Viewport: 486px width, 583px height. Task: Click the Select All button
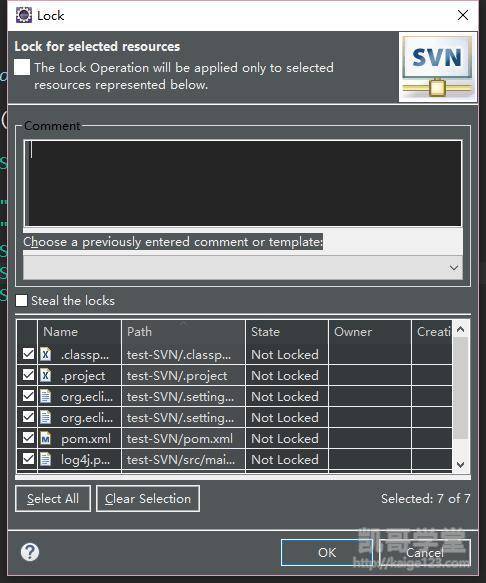click(x=53, y=499)
